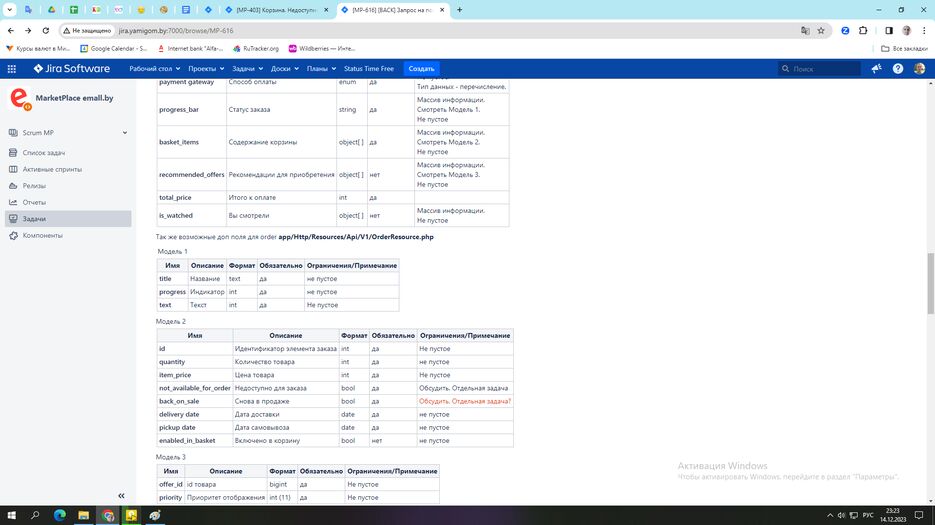Click the Jira Поиск search field
The height and width of the screenshot is (525, 935).
click(x=819, y=69)
